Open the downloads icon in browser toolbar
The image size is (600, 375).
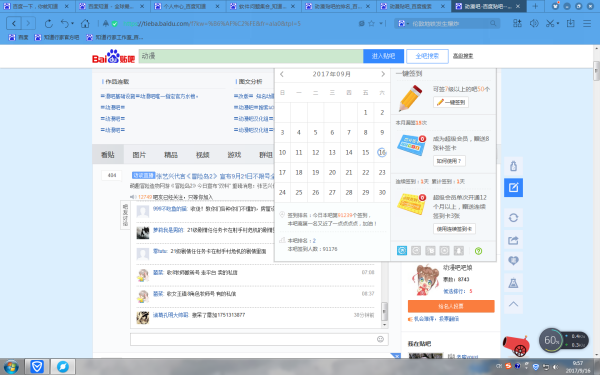pos(571,23)
